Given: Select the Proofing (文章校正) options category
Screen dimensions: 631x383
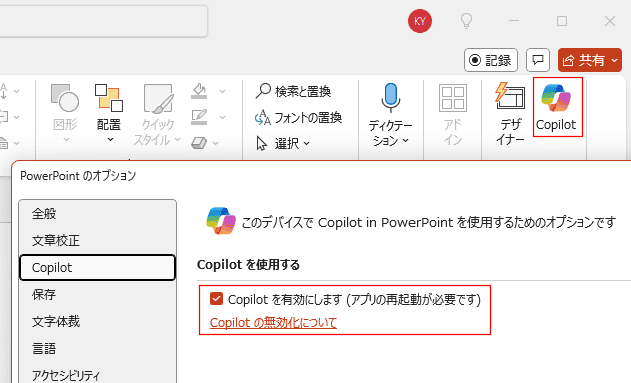Looking at the screenshot, I should click(x=97, y=241).
